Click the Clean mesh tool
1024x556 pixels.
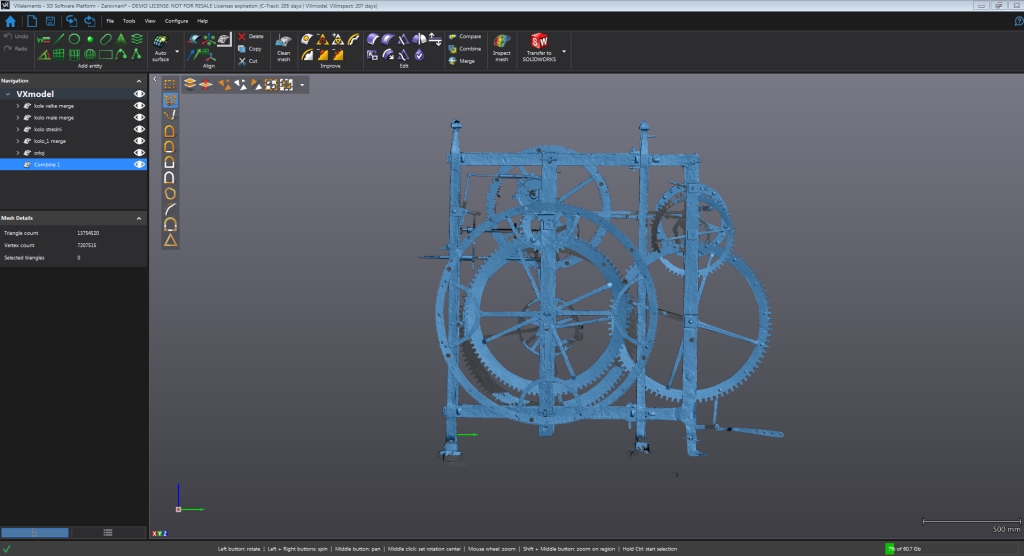[x=283, y=45]
